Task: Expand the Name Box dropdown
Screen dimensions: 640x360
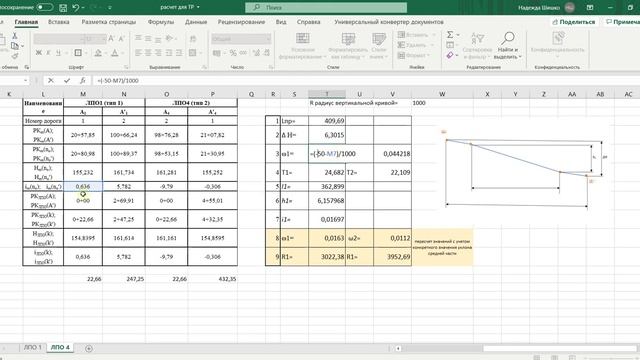Action: click(25, 80)
